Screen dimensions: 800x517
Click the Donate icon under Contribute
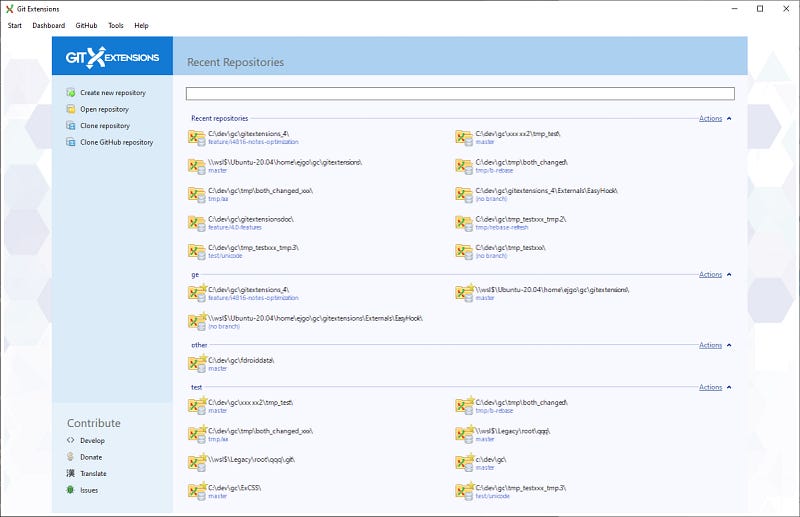click(71, 457)
